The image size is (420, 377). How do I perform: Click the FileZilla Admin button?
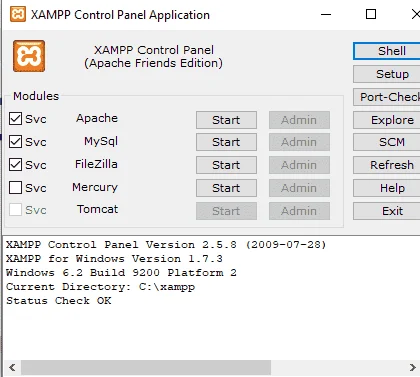click(x=299, y=165)
